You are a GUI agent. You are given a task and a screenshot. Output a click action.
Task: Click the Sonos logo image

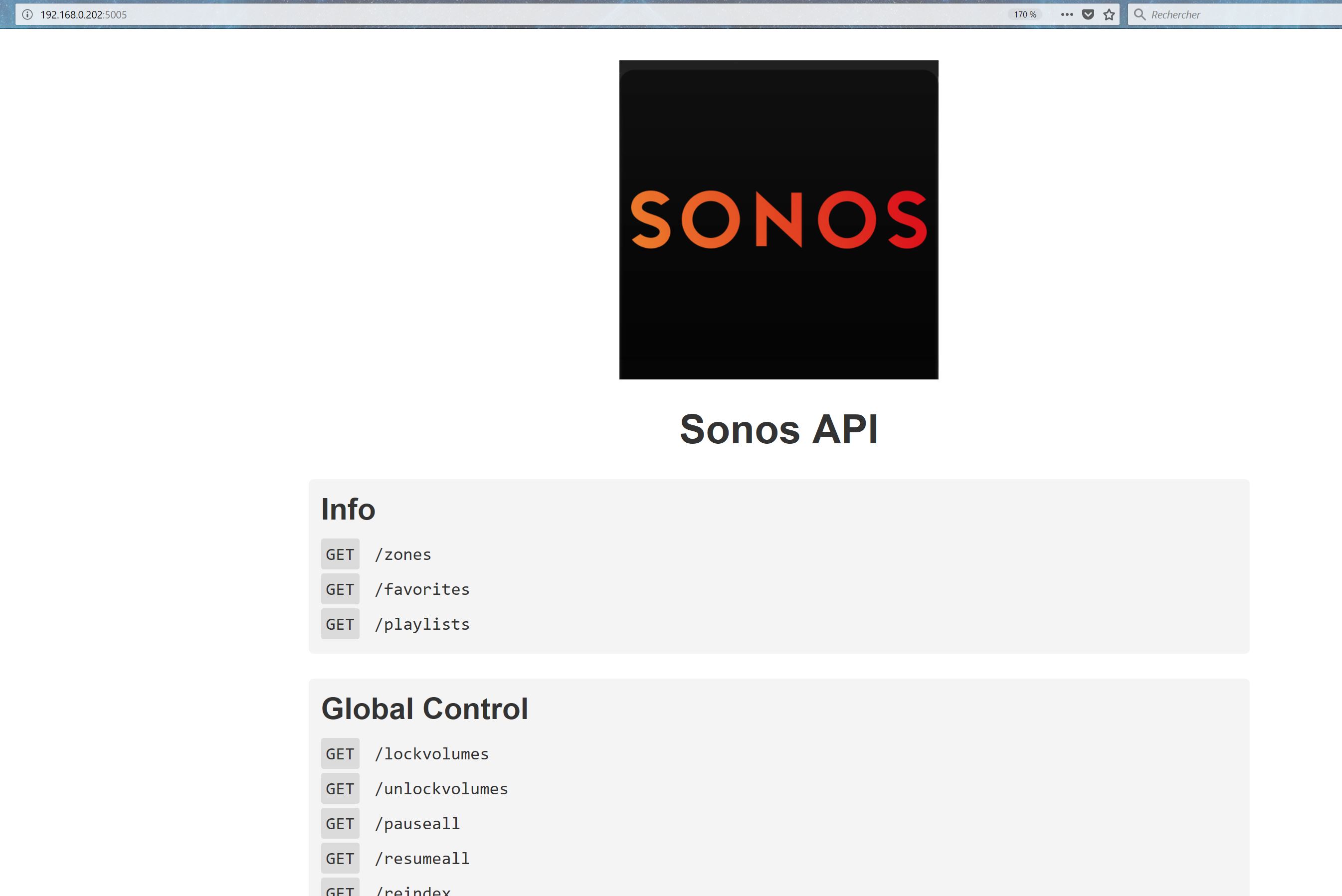(x=778, y=220)
